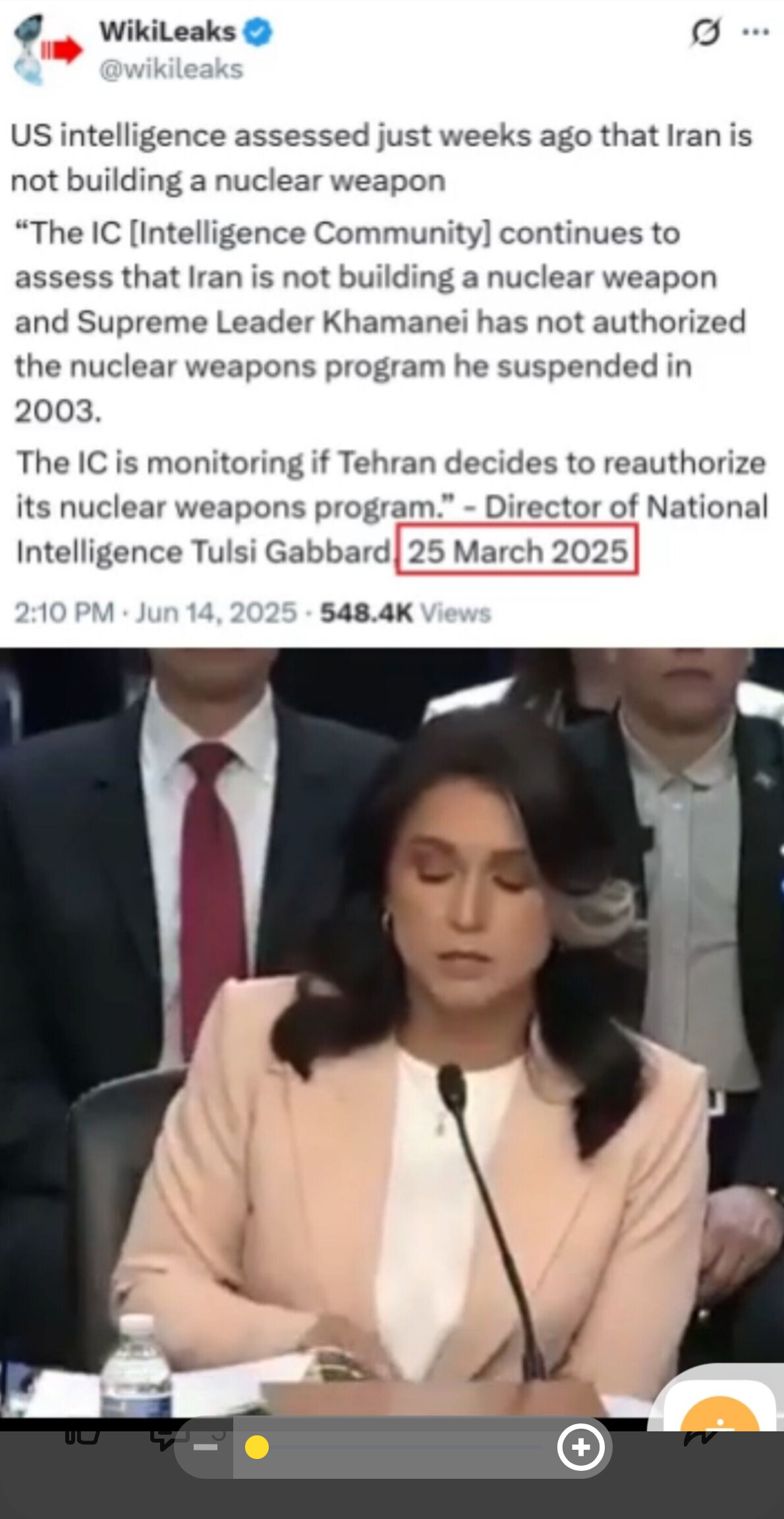This screenshot has height=1519, width=784.
Task: Click the WikiLeaks display name
Action: [167, 32]
